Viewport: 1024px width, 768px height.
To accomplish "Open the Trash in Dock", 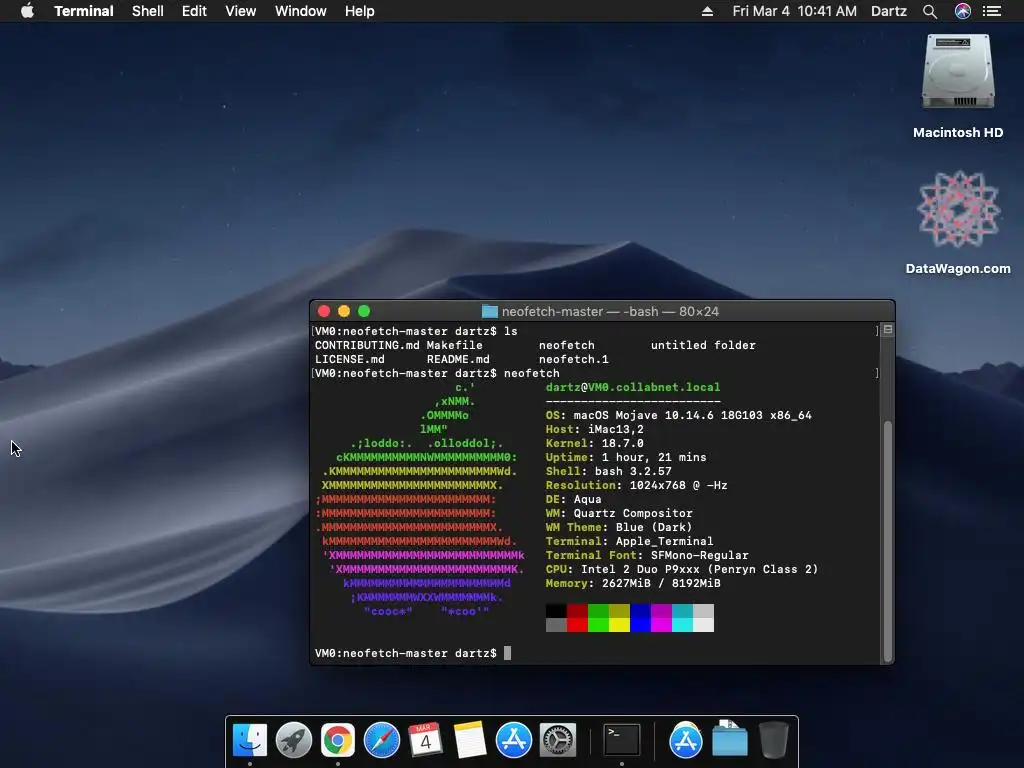I will click(x=774, y=740).
